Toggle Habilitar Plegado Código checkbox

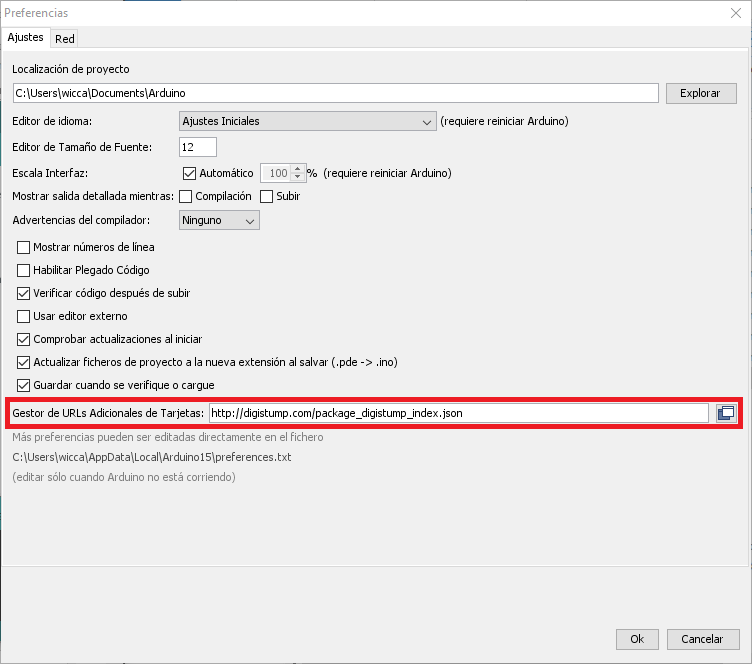coord(25,270)
